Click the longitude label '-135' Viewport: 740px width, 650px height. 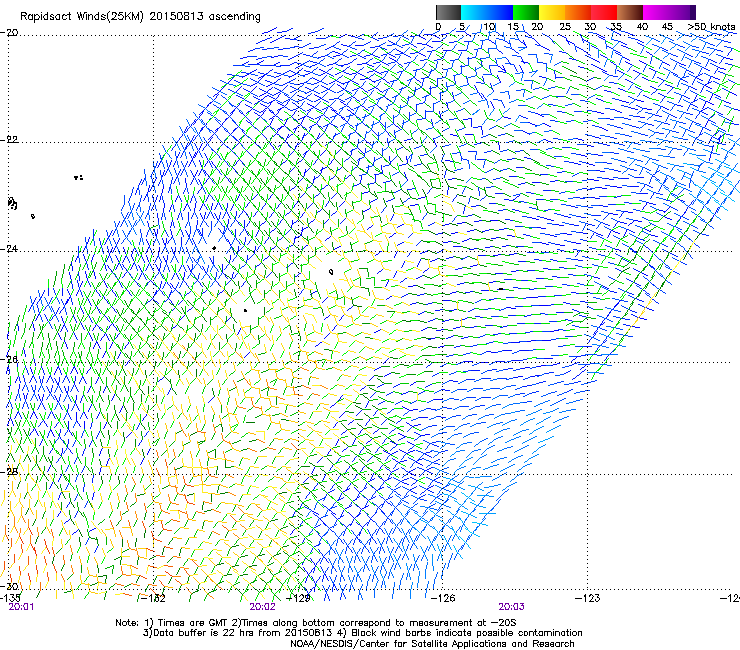pos(10,598)
